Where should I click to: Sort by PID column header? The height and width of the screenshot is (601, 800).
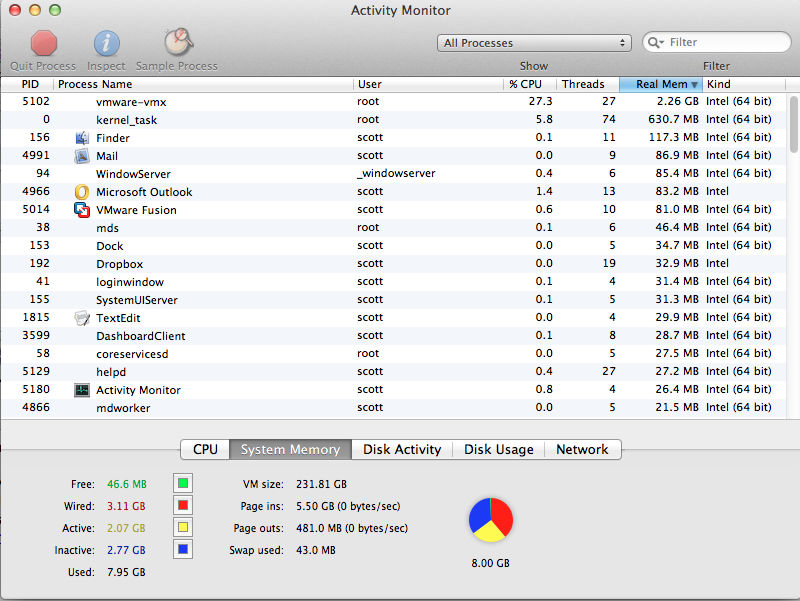click(28, 84)
